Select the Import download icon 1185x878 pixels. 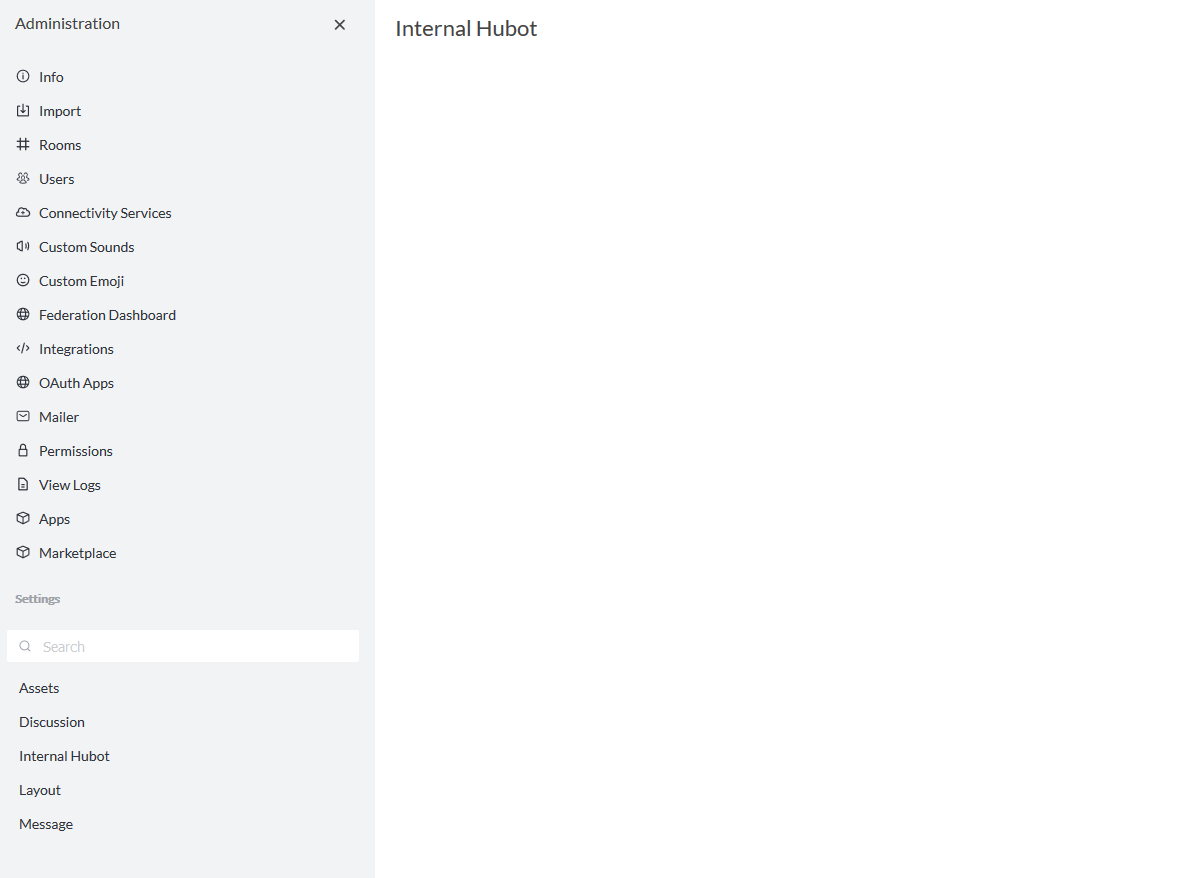click(x=22, y=110)
